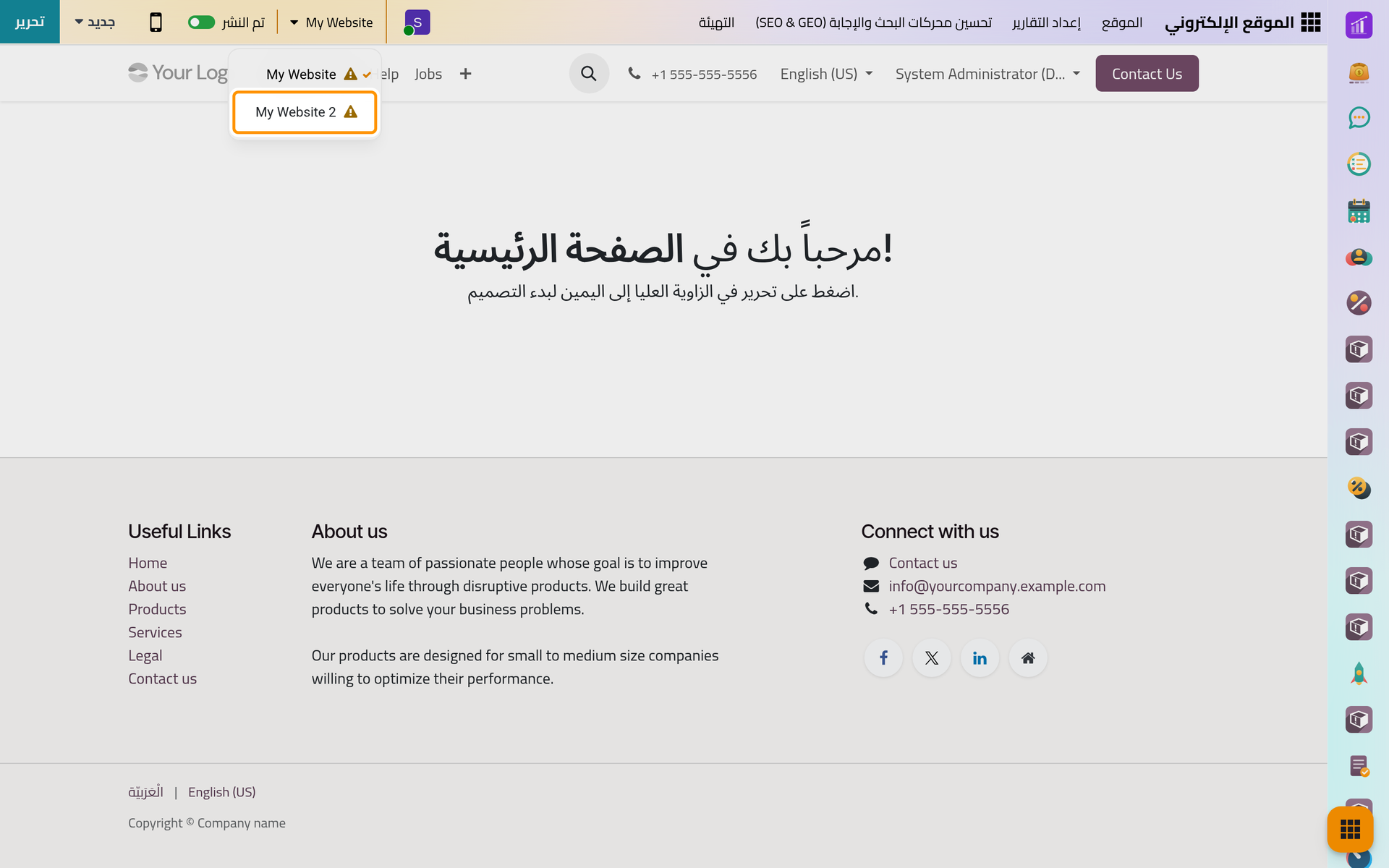This screenshot has width=1389, height=868.
Task: Open the calendar app in the sidebar
Action: coord(1359,210)
